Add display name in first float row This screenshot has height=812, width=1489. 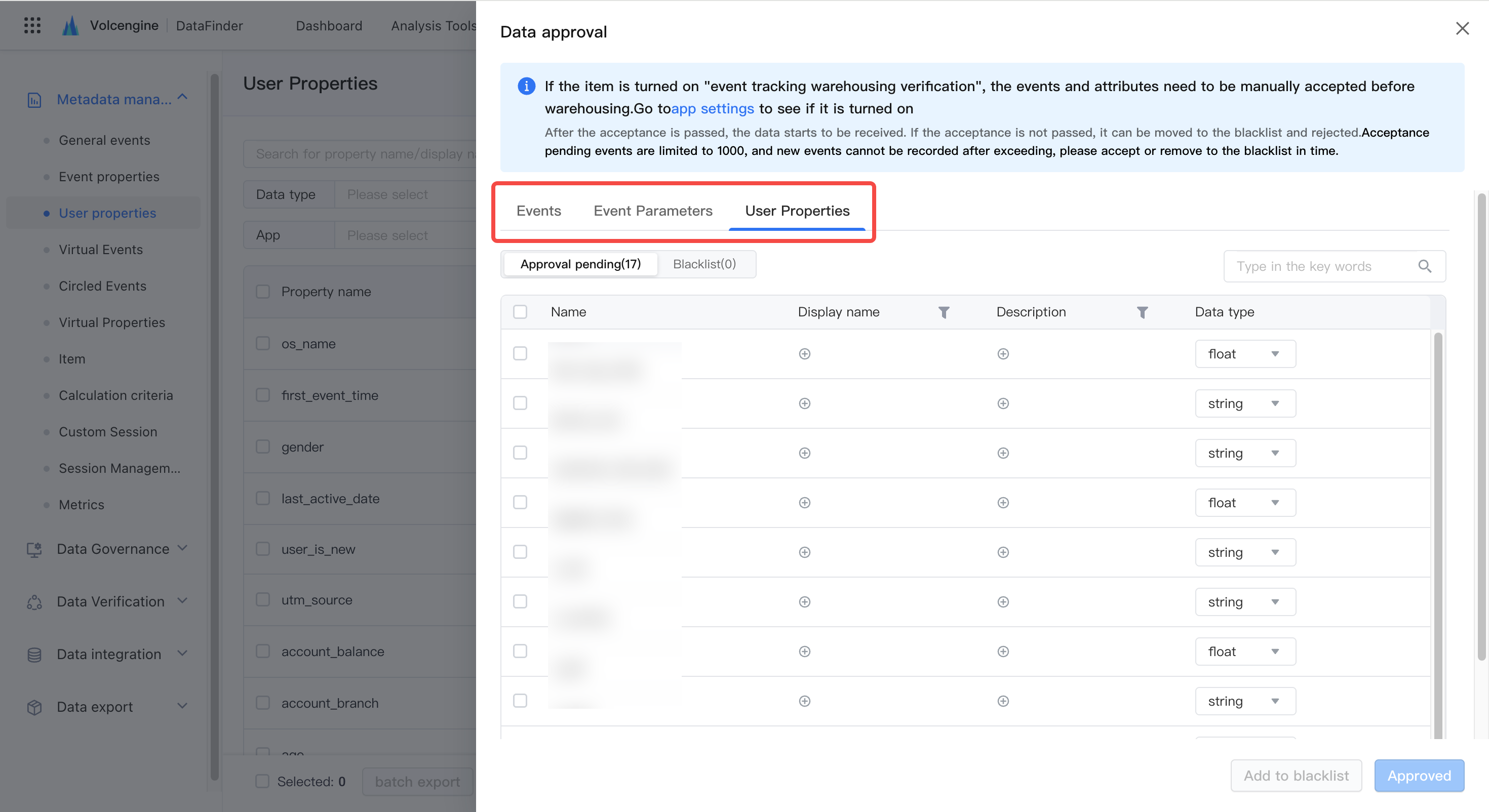click(x=805, y=354)
